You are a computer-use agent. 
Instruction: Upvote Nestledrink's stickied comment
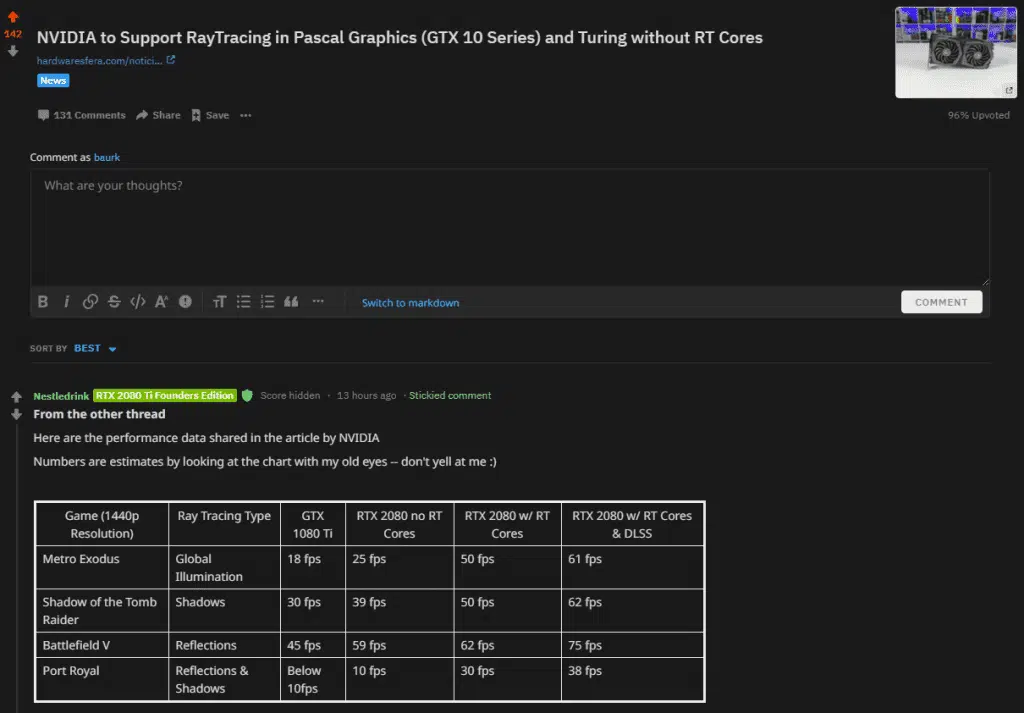tap(16, 396)
